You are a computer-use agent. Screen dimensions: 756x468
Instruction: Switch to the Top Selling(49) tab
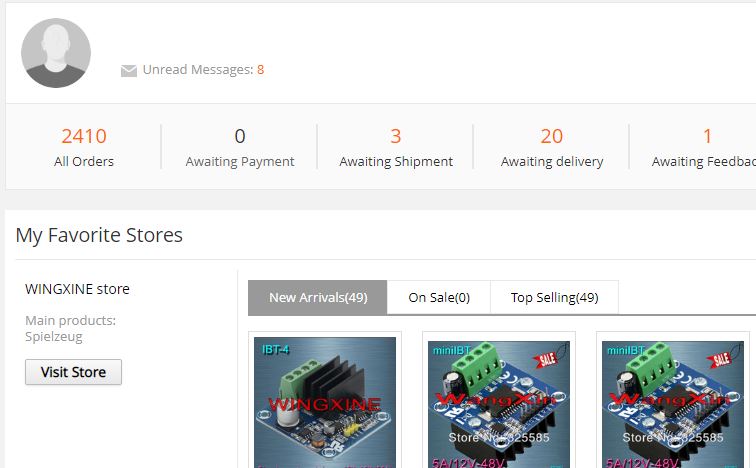click(554, 297)
